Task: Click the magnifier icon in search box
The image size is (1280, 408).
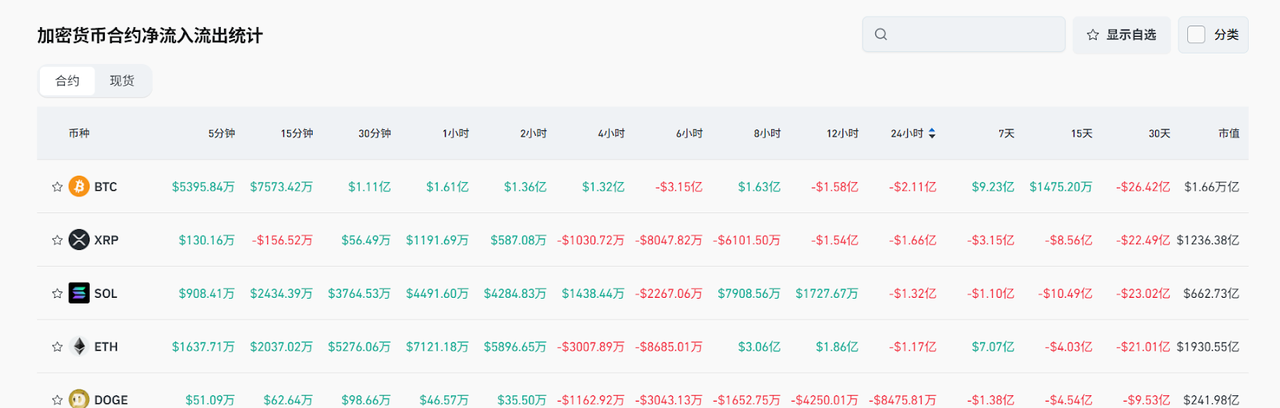Action: (881, 34)
